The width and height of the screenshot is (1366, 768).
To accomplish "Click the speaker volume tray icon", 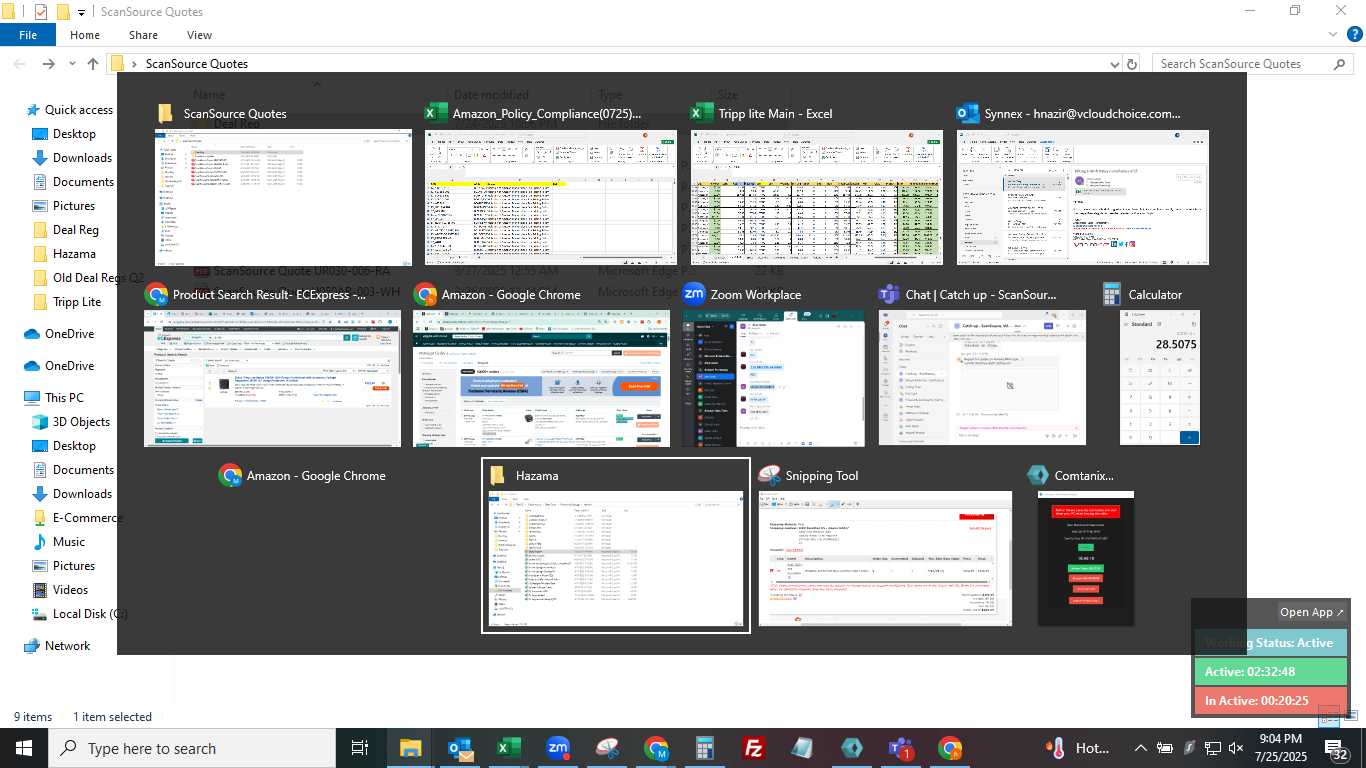I will pos(1236,748).
